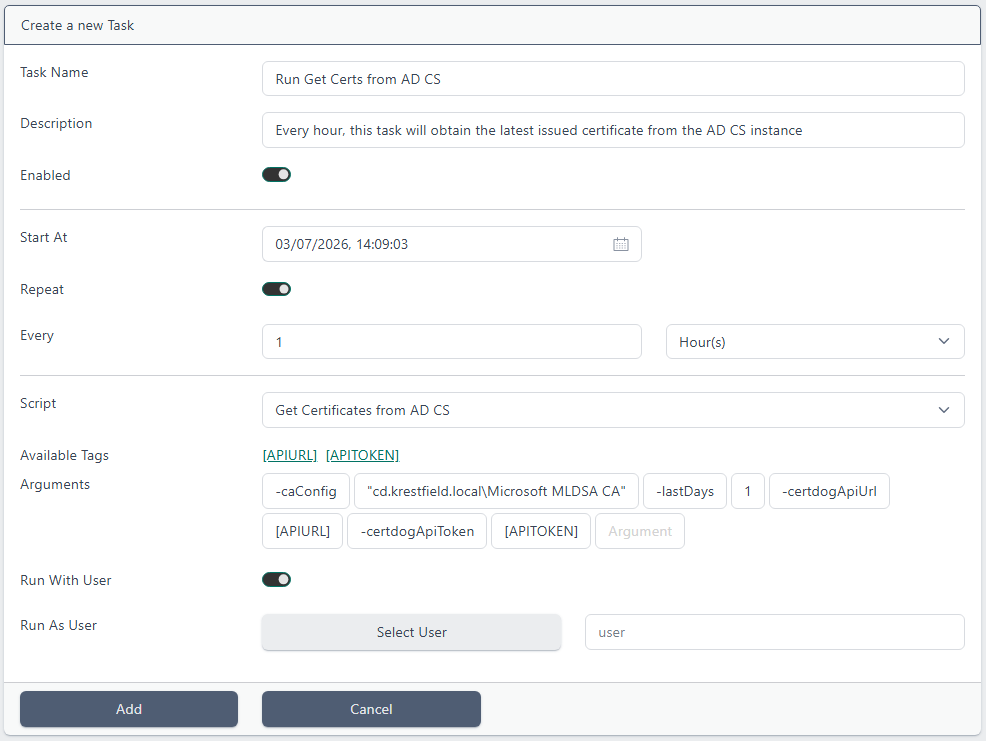Open the Select User button
986x741 pixels.
(x=411, y=632)
